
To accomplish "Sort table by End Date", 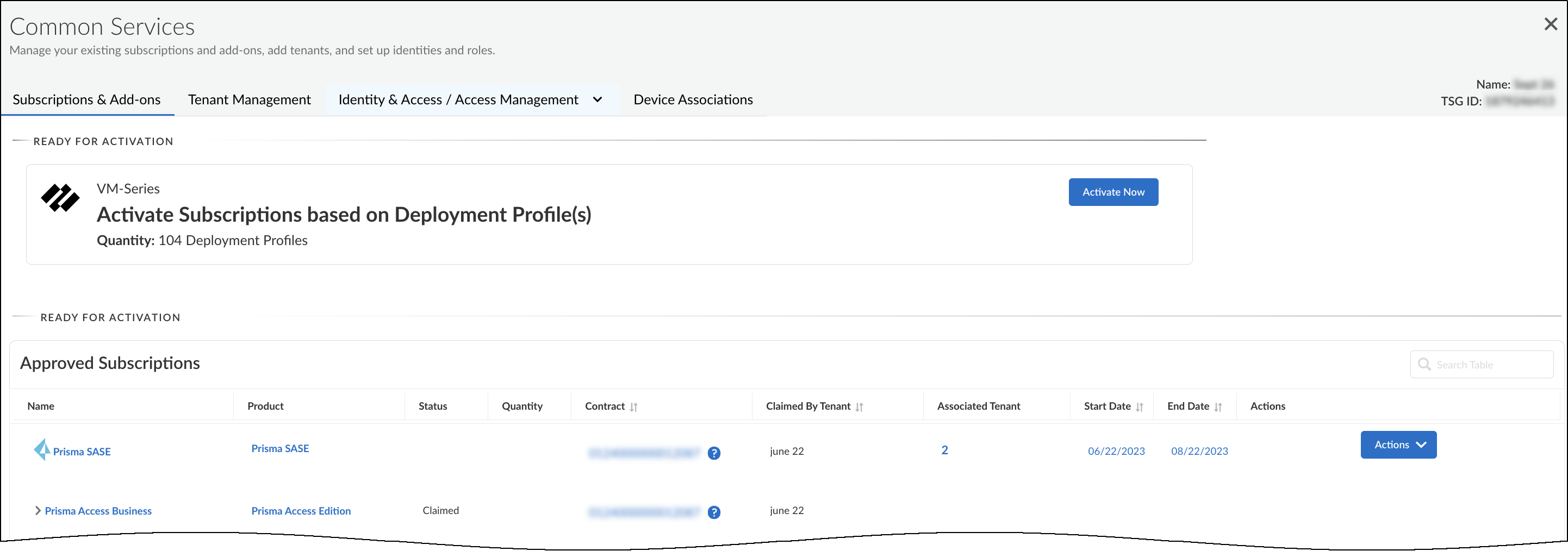I will (1217, 407).
